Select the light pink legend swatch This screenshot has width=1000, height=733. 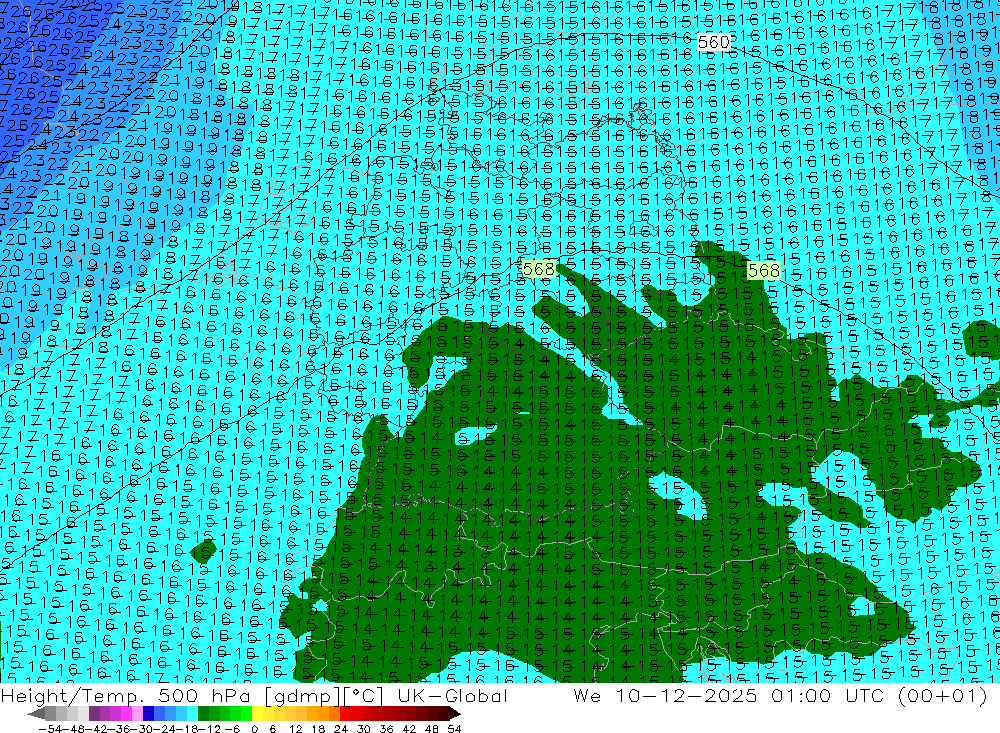click(137, 714)
